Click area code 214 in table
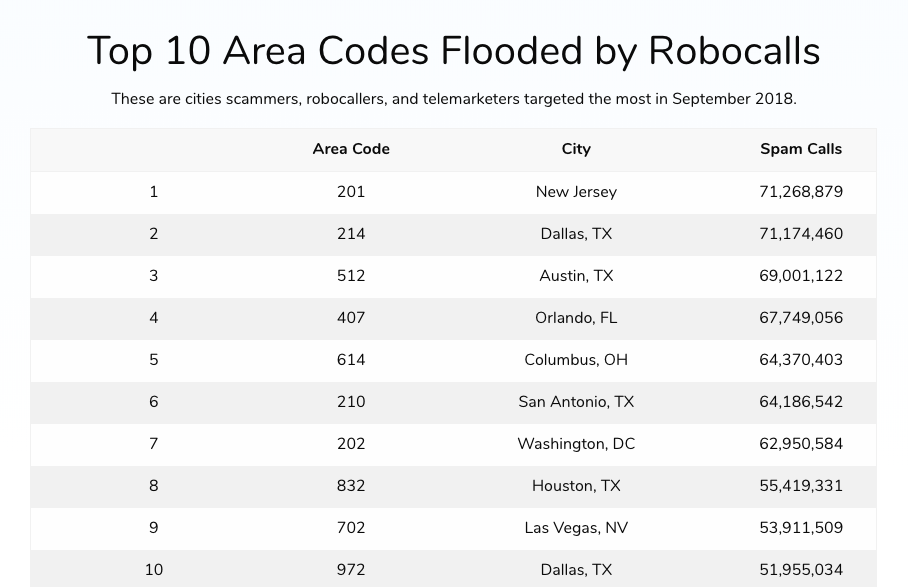The image size is (908, 587). tap(351, 234)
